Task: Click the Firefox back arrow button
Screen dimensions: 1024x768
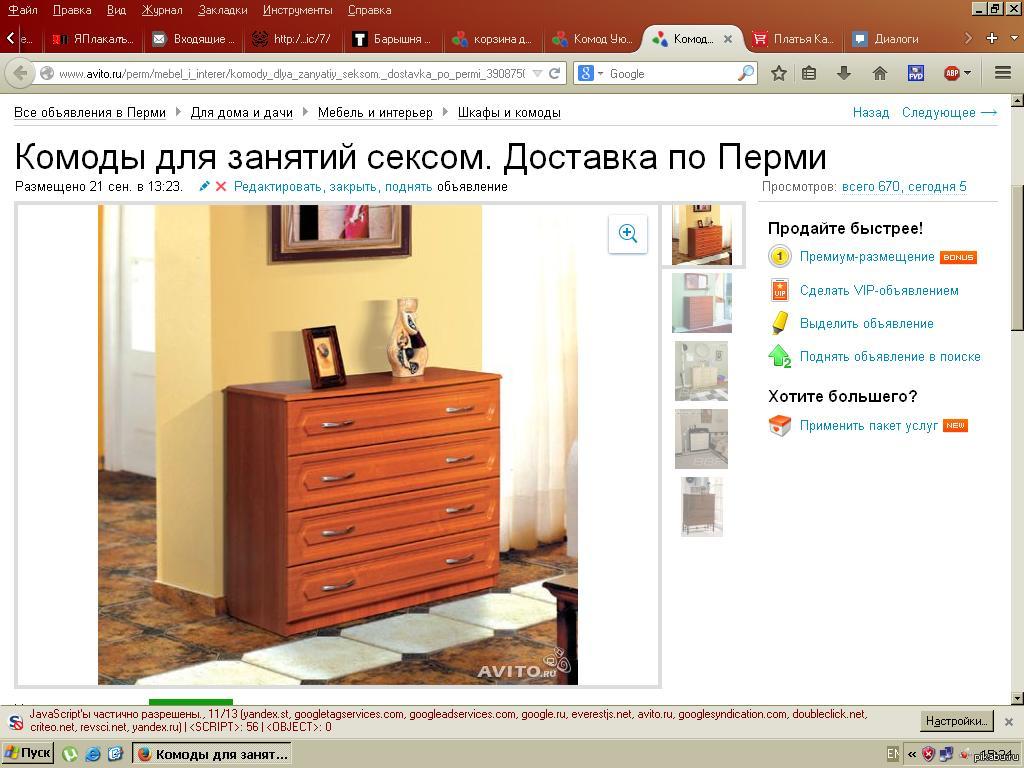Action: coord(19,73)
